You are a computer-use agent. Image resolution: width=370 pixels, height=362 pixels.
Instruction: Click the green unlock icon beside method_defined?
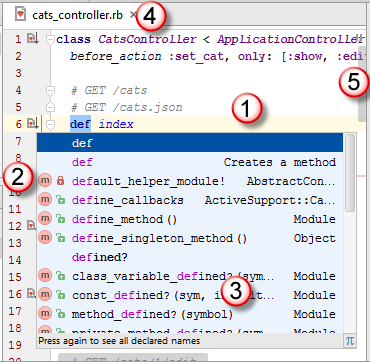60,314
